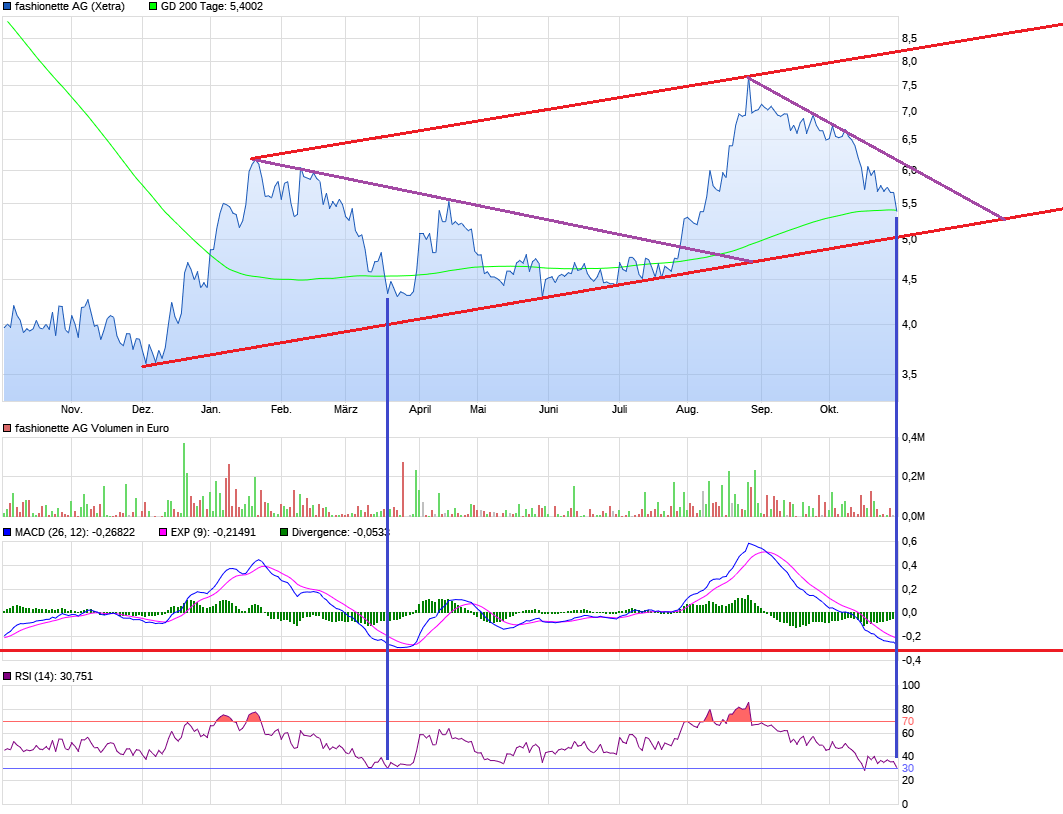Screen dimensions: 1063x814
Task: Select the Sep. month label on time axis
Action: click(762, 409)
